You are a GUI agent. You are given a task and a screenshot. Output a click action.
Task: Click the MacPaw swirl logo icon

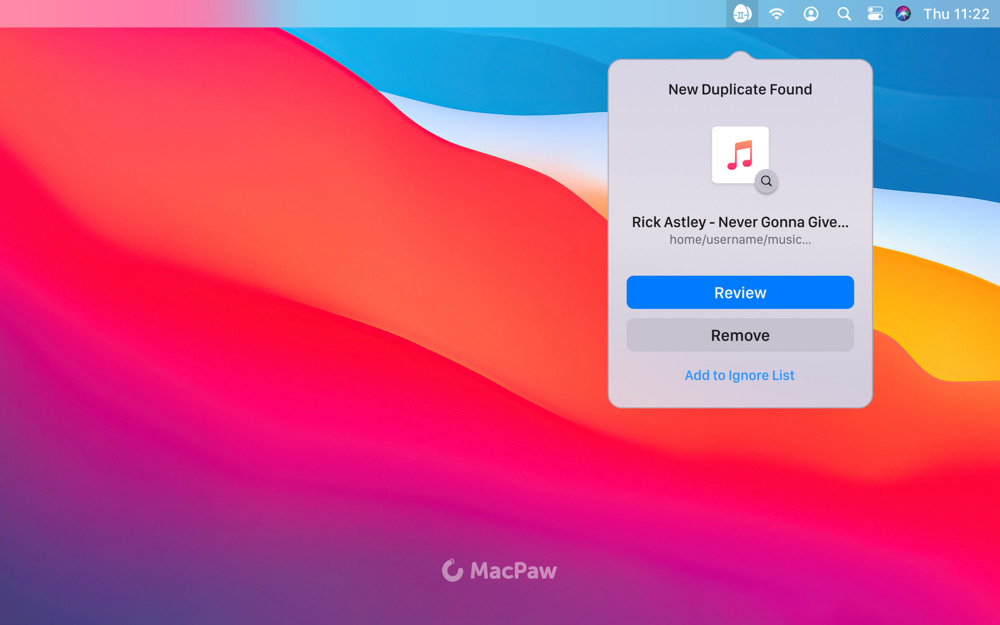(x=453, y=570)
